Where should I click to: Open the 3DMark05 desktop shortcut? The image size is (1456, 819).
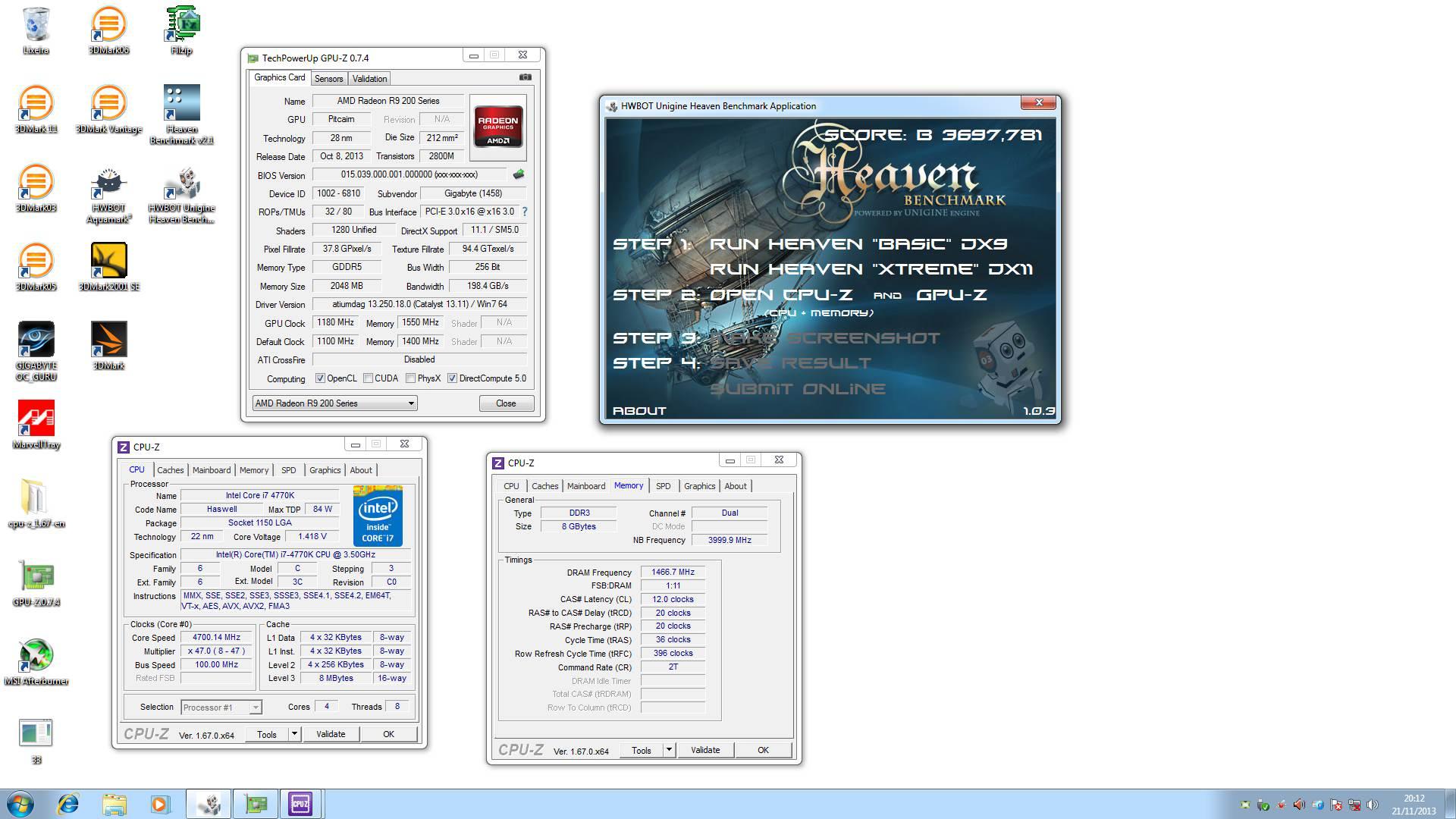(x=36, y=267)
